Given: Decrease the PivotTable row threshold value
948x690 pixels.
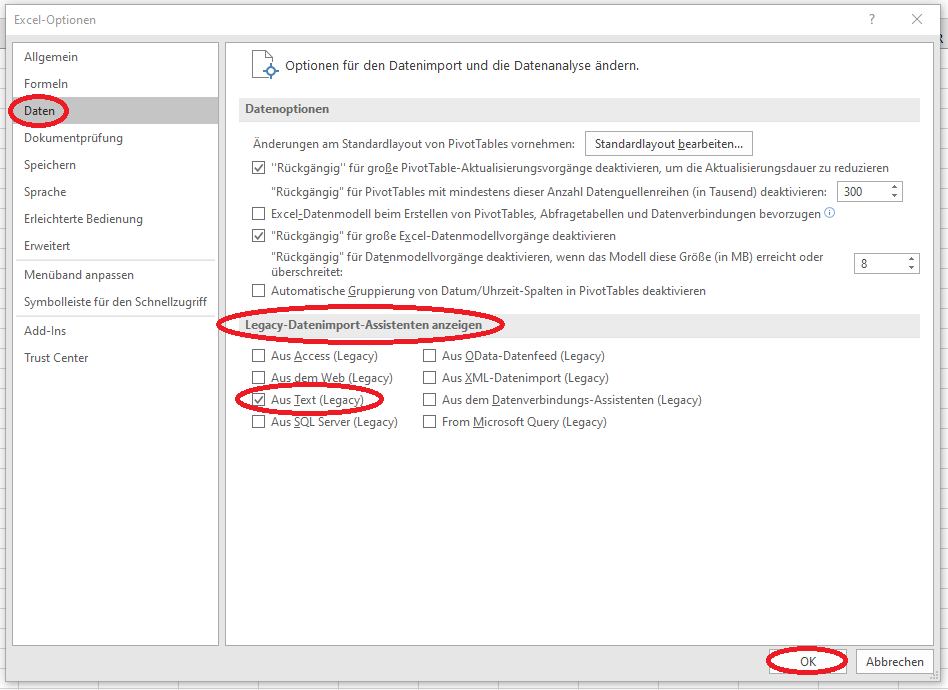Looking at the screenshot, I should pyautogui.click(x=895, y=197).
